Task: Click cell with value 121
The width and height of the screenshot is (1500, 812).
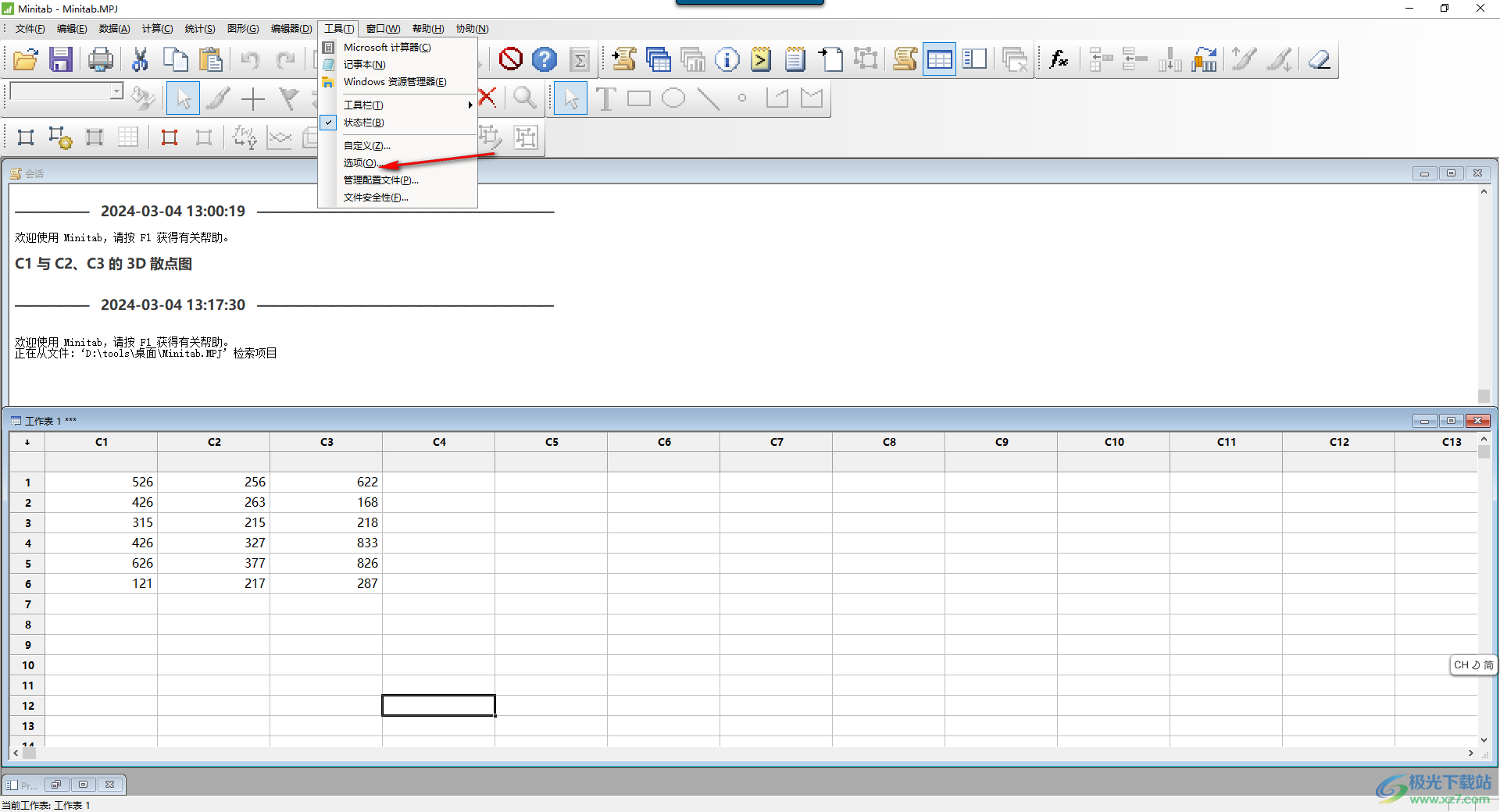Action: [102, 584]
